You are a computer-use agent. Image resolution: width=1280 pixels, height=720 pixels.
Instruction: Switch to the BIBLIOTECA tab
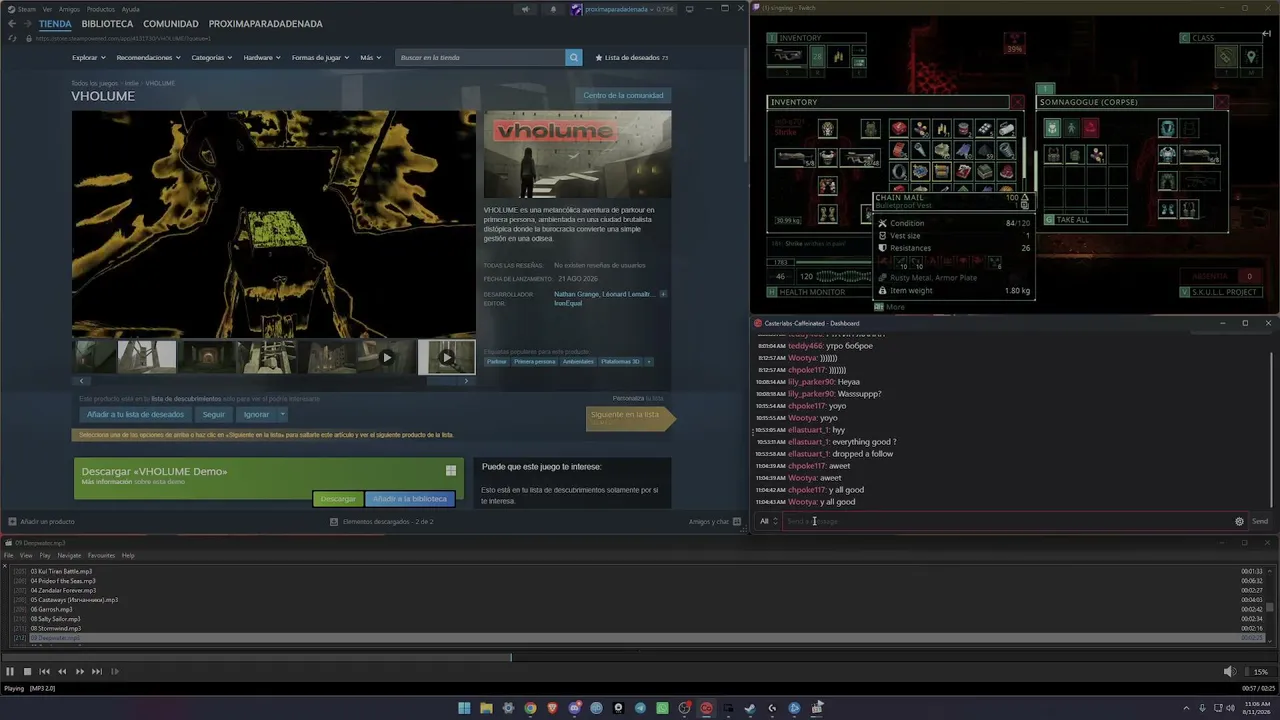[x=107, y=24]
